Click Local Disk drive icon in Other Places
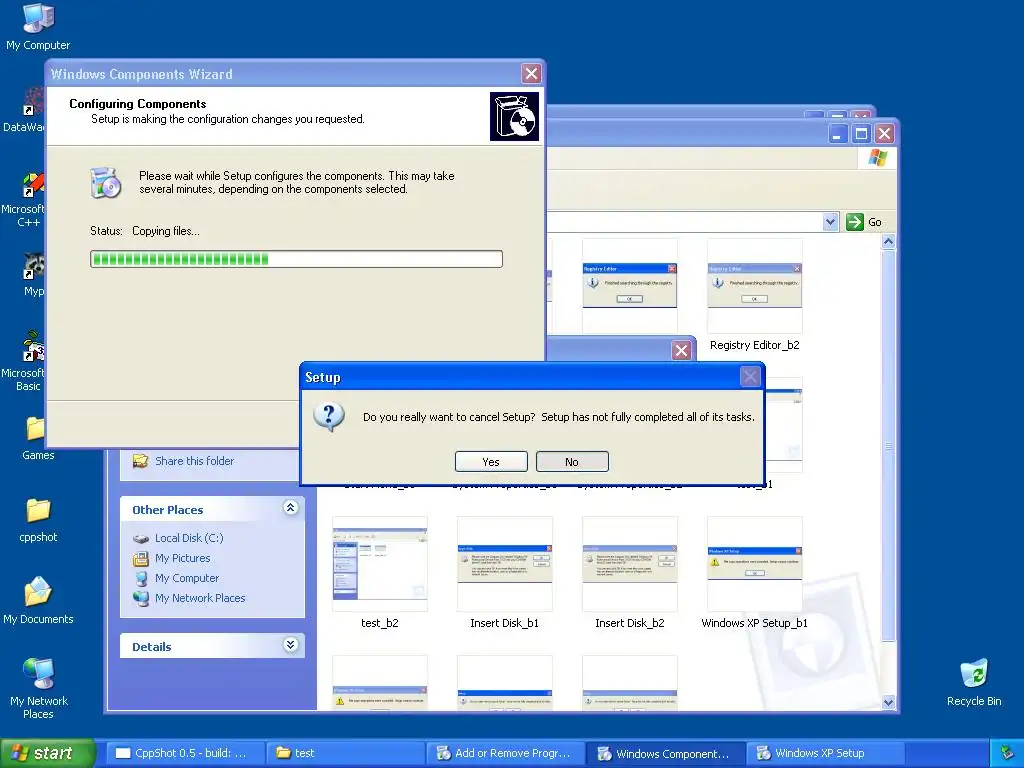Viewport: 1024px width, 768px height. point(141,539)
